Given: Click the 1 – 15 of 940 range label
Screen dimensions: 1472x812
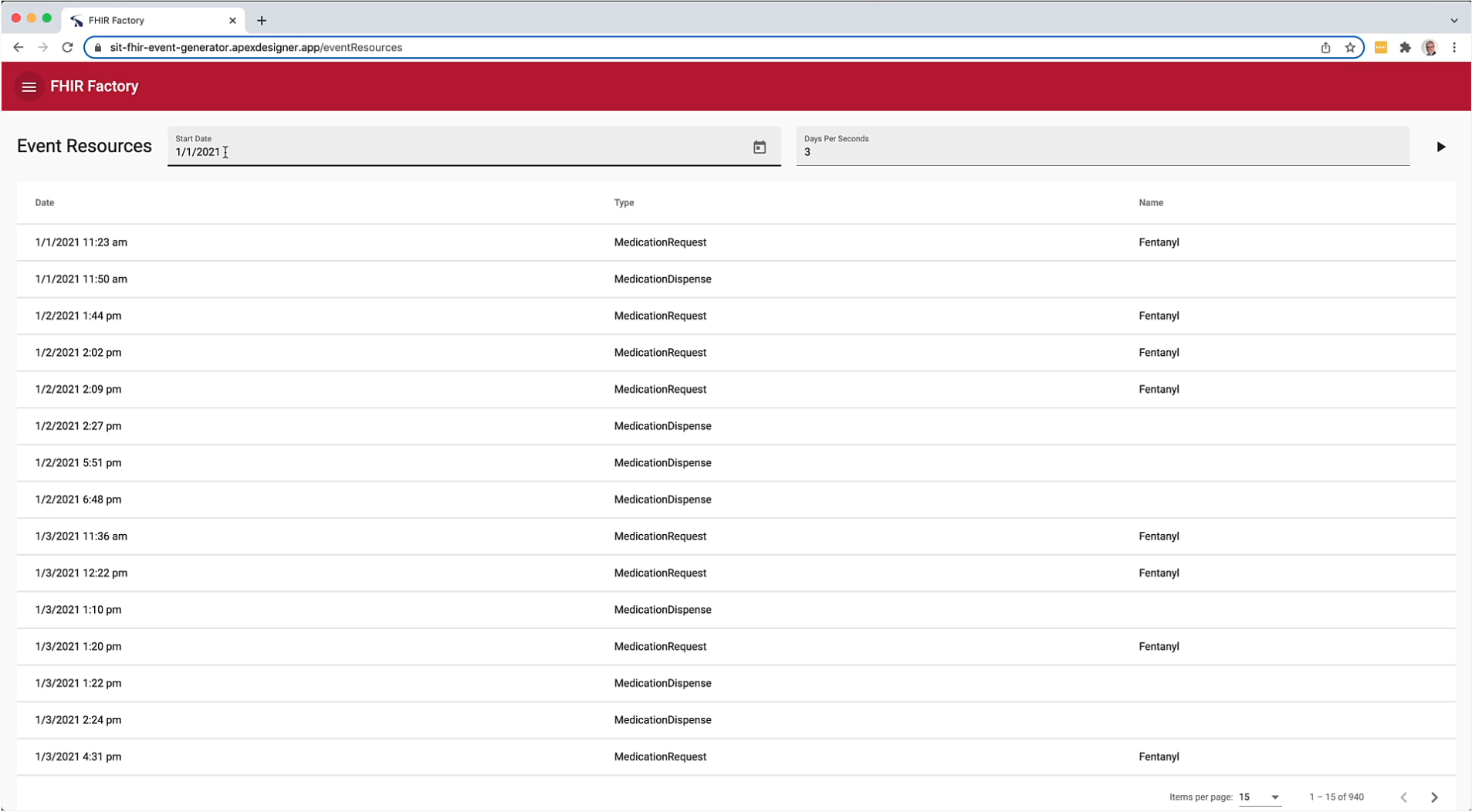Looking at the screenshot, I should click(x=1336, y=797).
